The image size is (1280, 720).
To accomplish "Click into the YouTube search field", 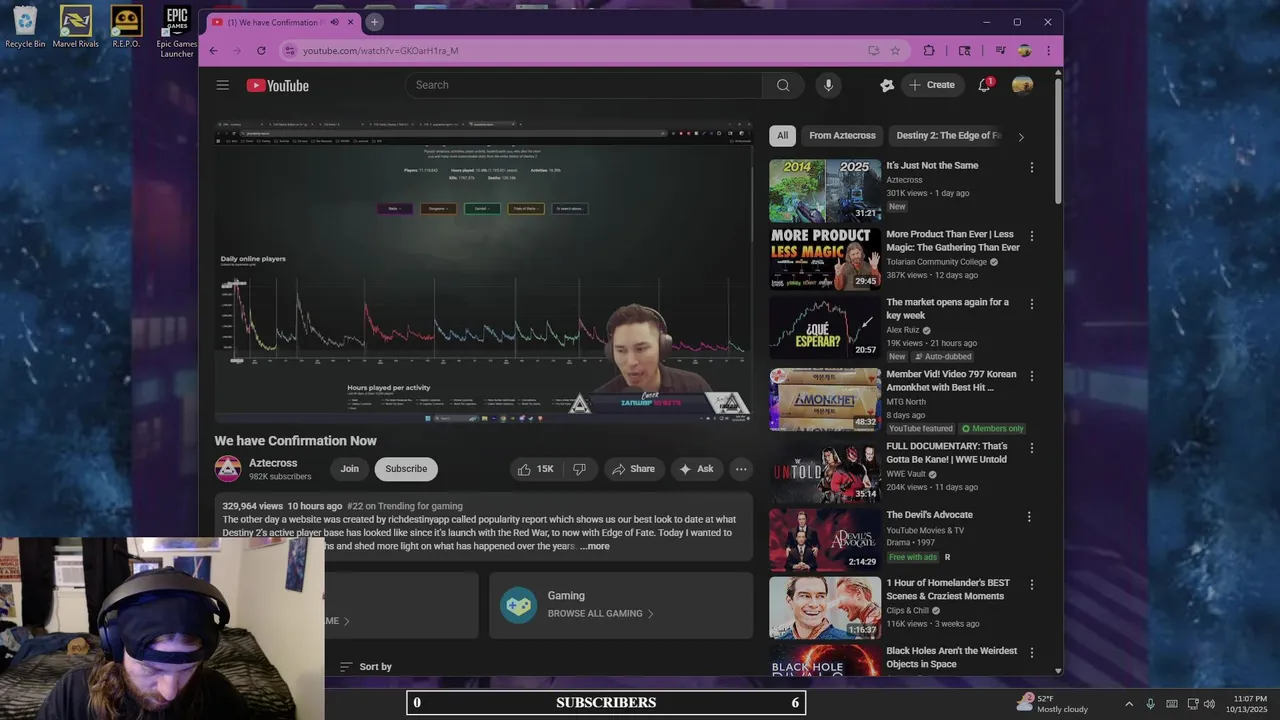I will [583, 85].
